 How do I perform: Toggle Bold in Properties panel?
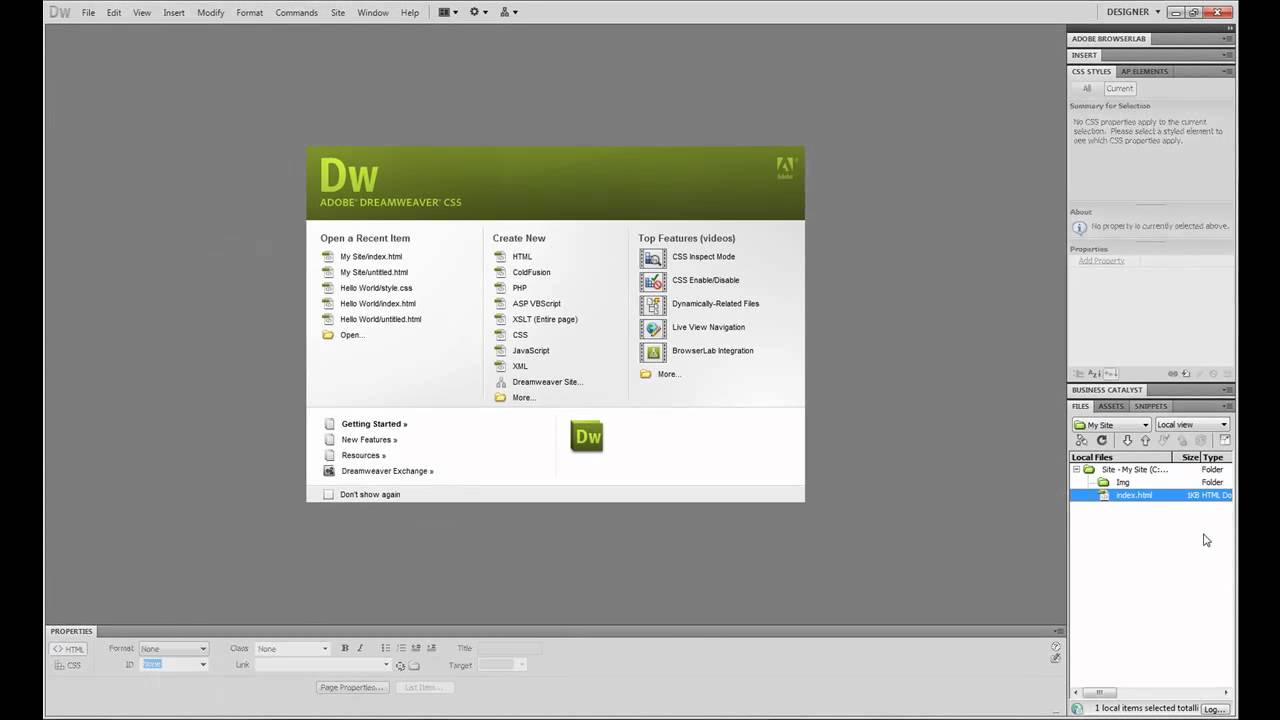click(x=345, y=648)
